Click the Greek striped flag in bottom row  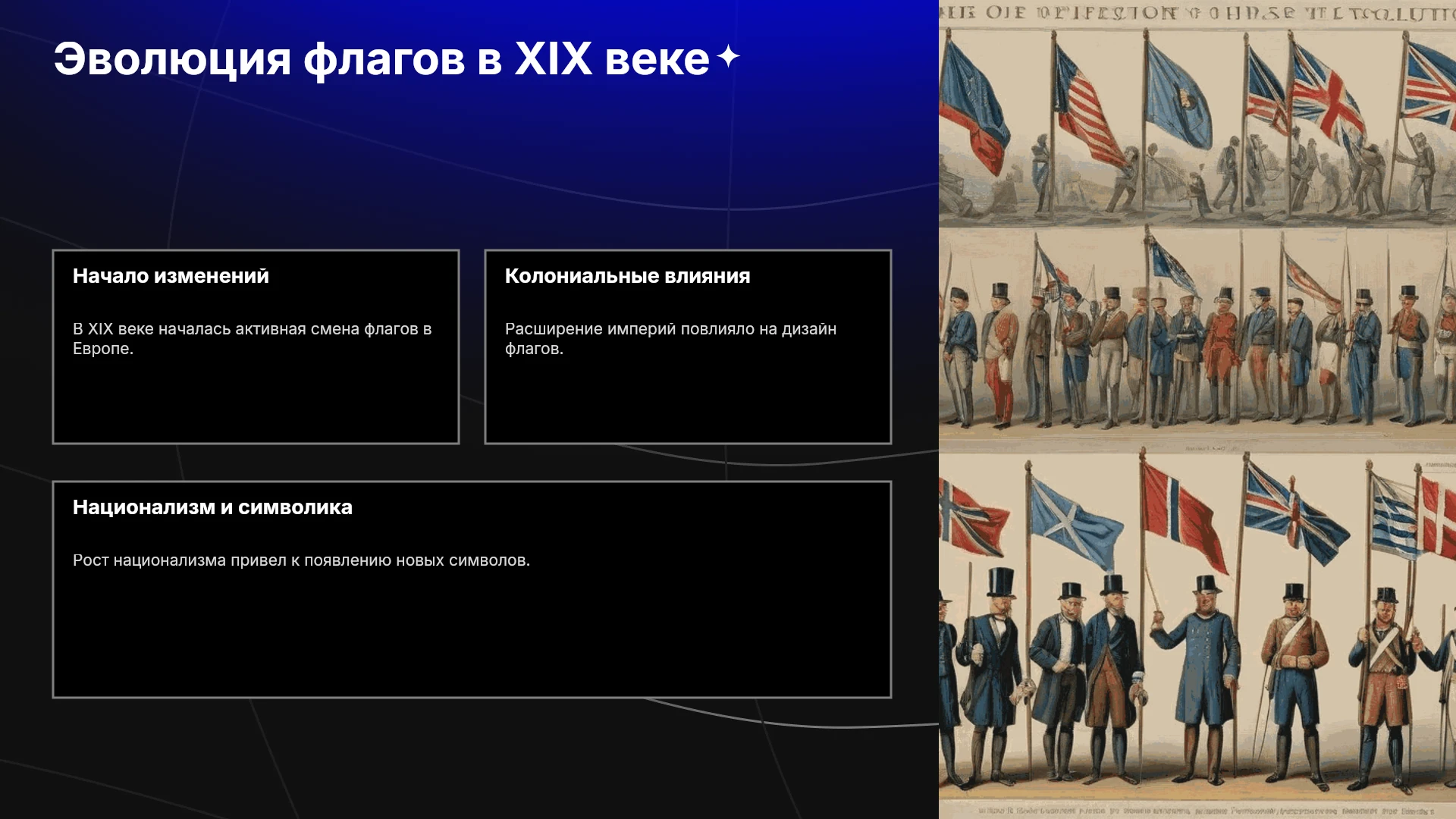coord(1395,516)
